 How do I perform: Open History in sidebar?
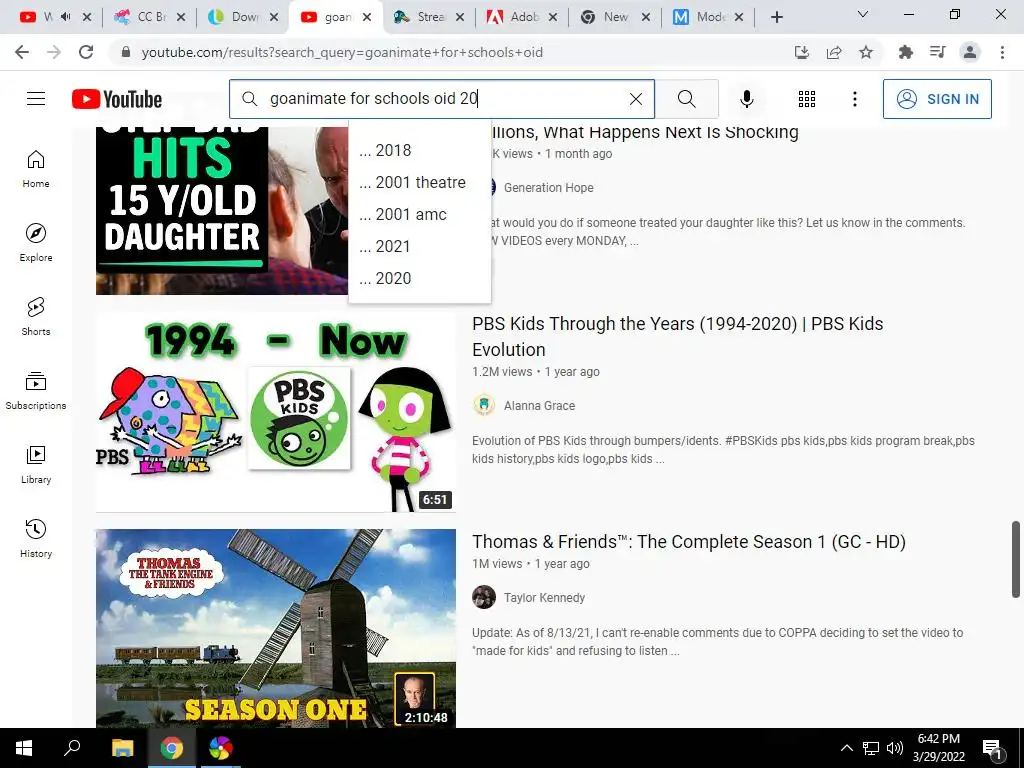click(x=36, y=537)
